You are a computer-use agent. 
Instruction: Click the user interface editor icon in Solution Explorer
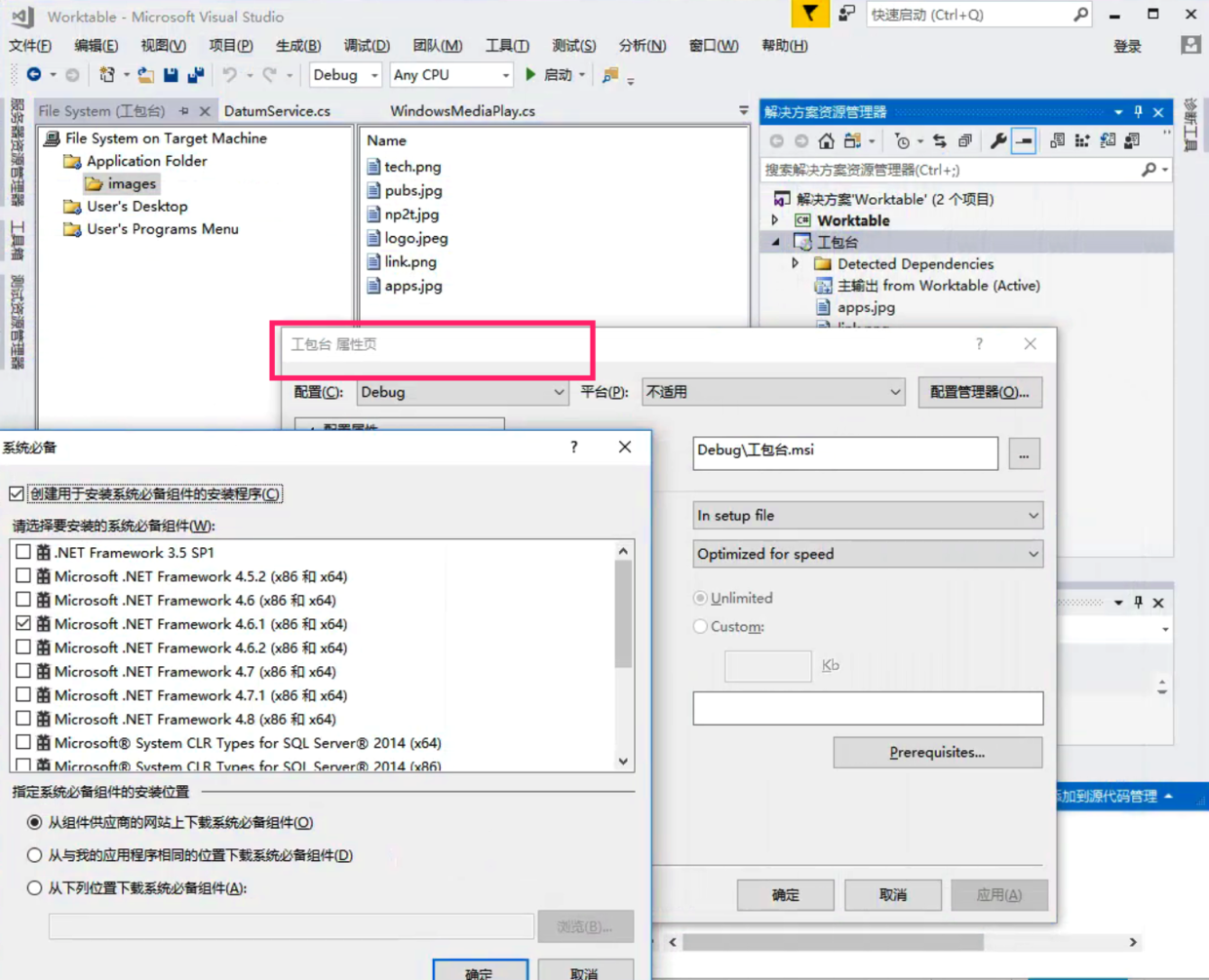coord(1132,141)
